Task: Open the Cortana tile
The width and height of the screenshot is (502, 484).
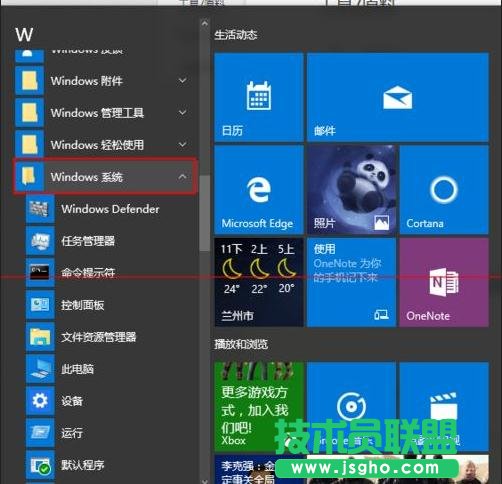Action: point(444,190)
